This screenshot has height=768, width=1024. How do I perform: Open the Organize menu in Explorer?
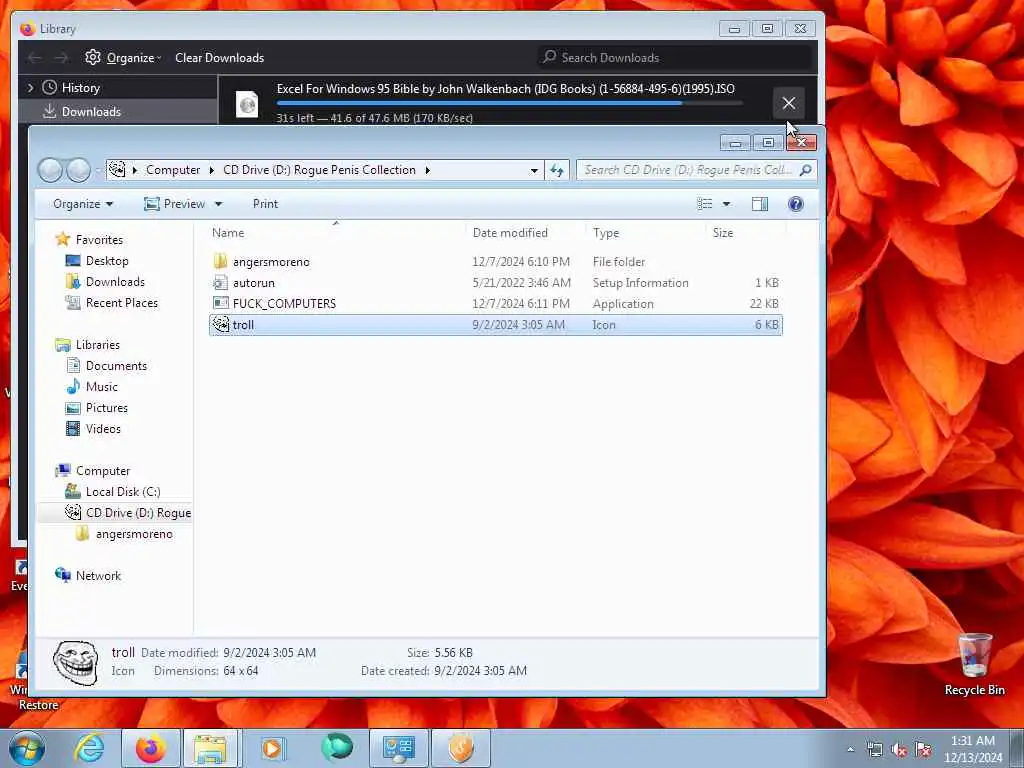[x=83, y=204]
